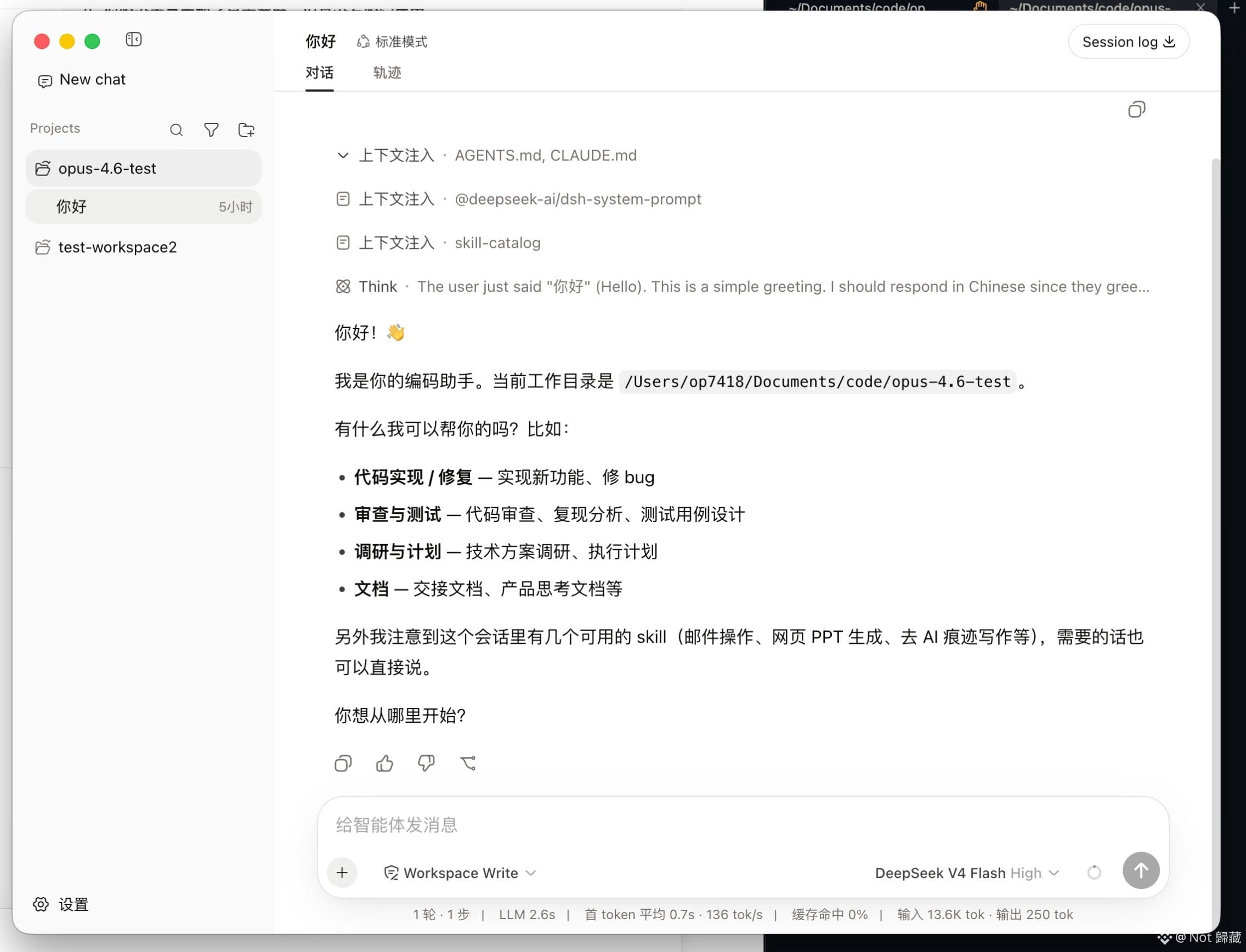
Task: Click the 你好 conversation title
Action: (x=321, y=42)
